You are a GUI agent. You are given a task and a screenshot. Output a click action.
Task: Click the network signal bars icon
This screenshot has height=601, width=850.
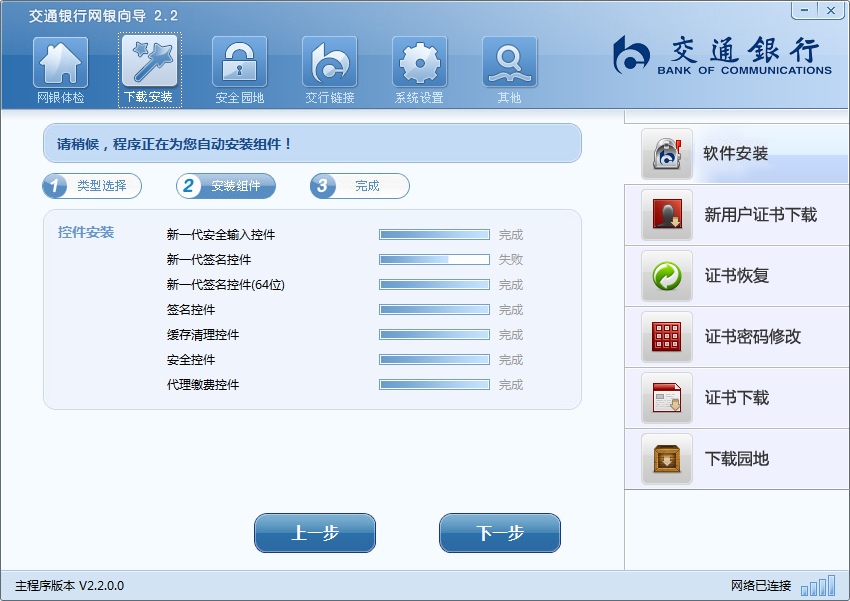point(819,586)
